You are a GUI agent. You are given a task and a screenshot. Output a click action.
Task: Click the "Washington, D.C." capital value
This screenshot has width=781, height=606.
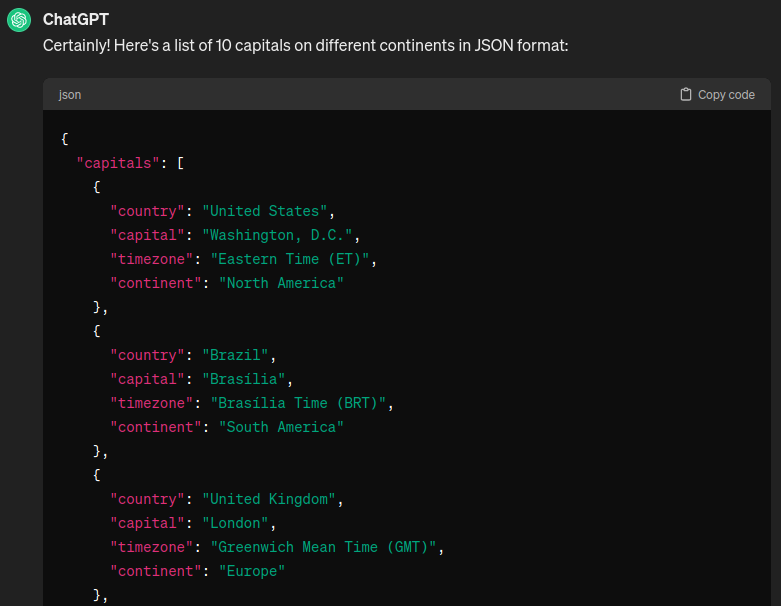[x=280, y=235]
